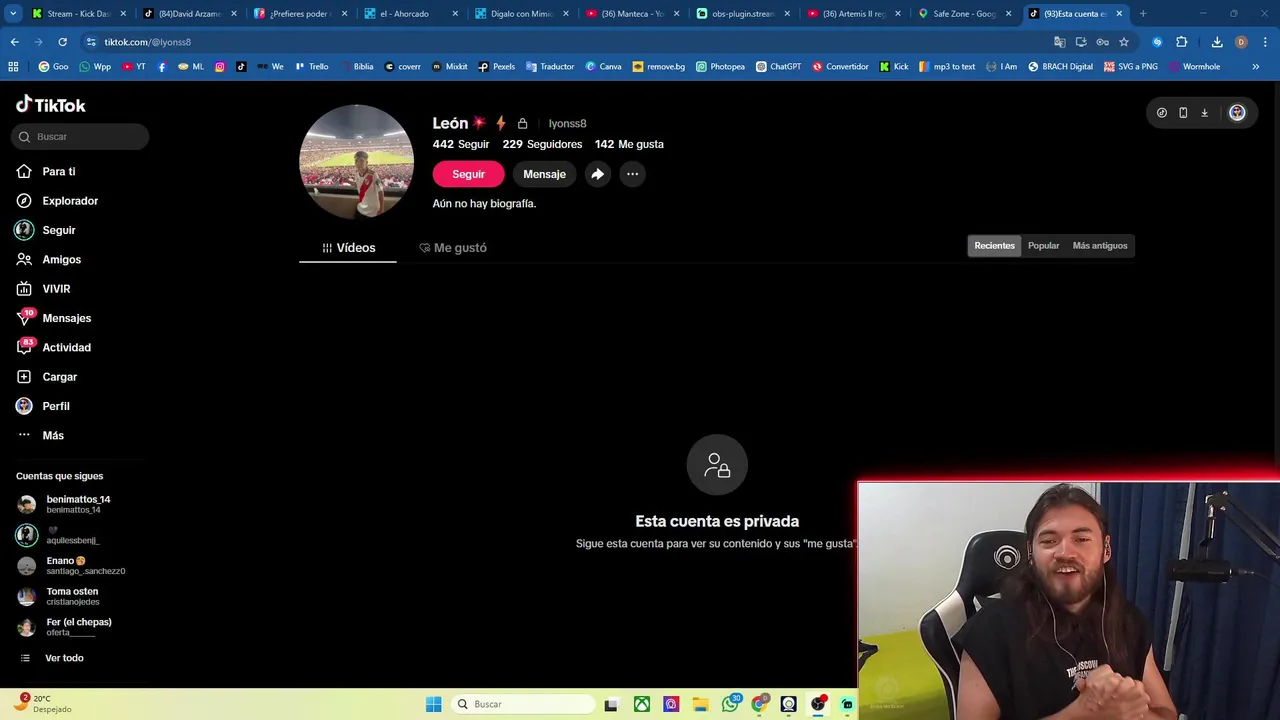Image resolution: width=1280 pixels, height=720 pixels.
Task: Open León's profile picture
Action: pos(356,161)
